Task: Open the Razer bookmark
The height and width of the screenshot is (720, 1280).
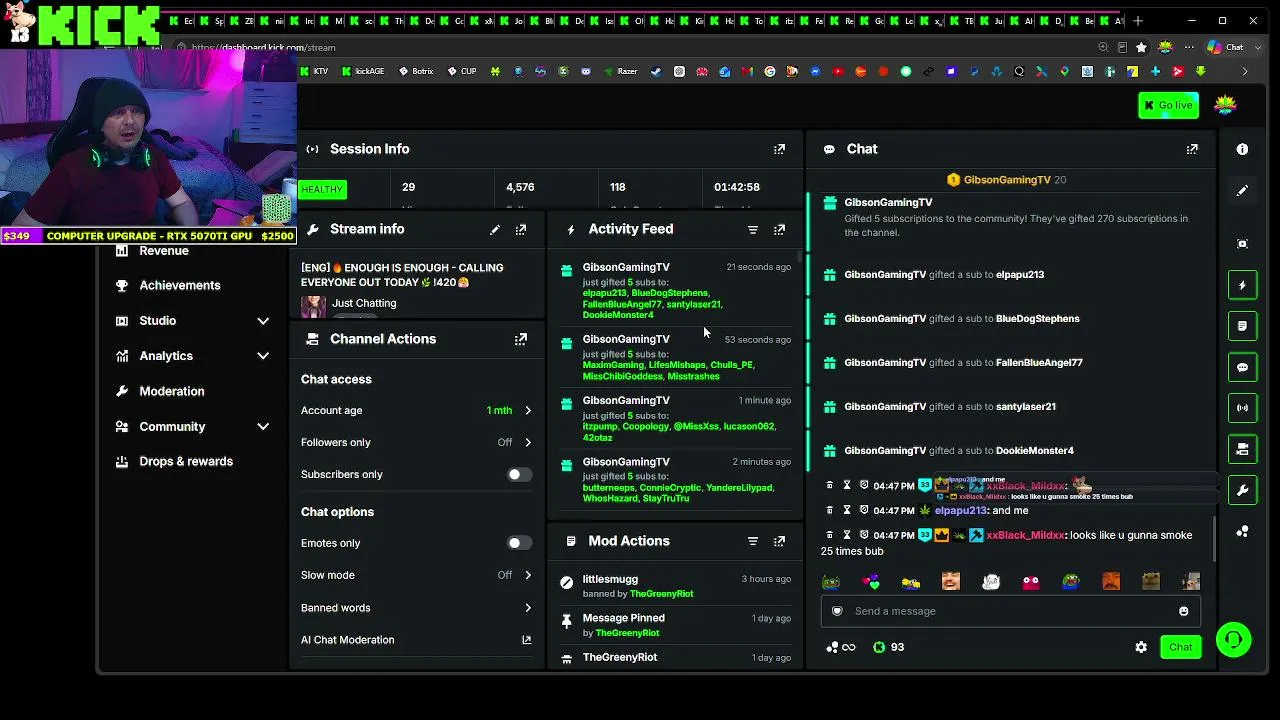Action: coord(620,72)
